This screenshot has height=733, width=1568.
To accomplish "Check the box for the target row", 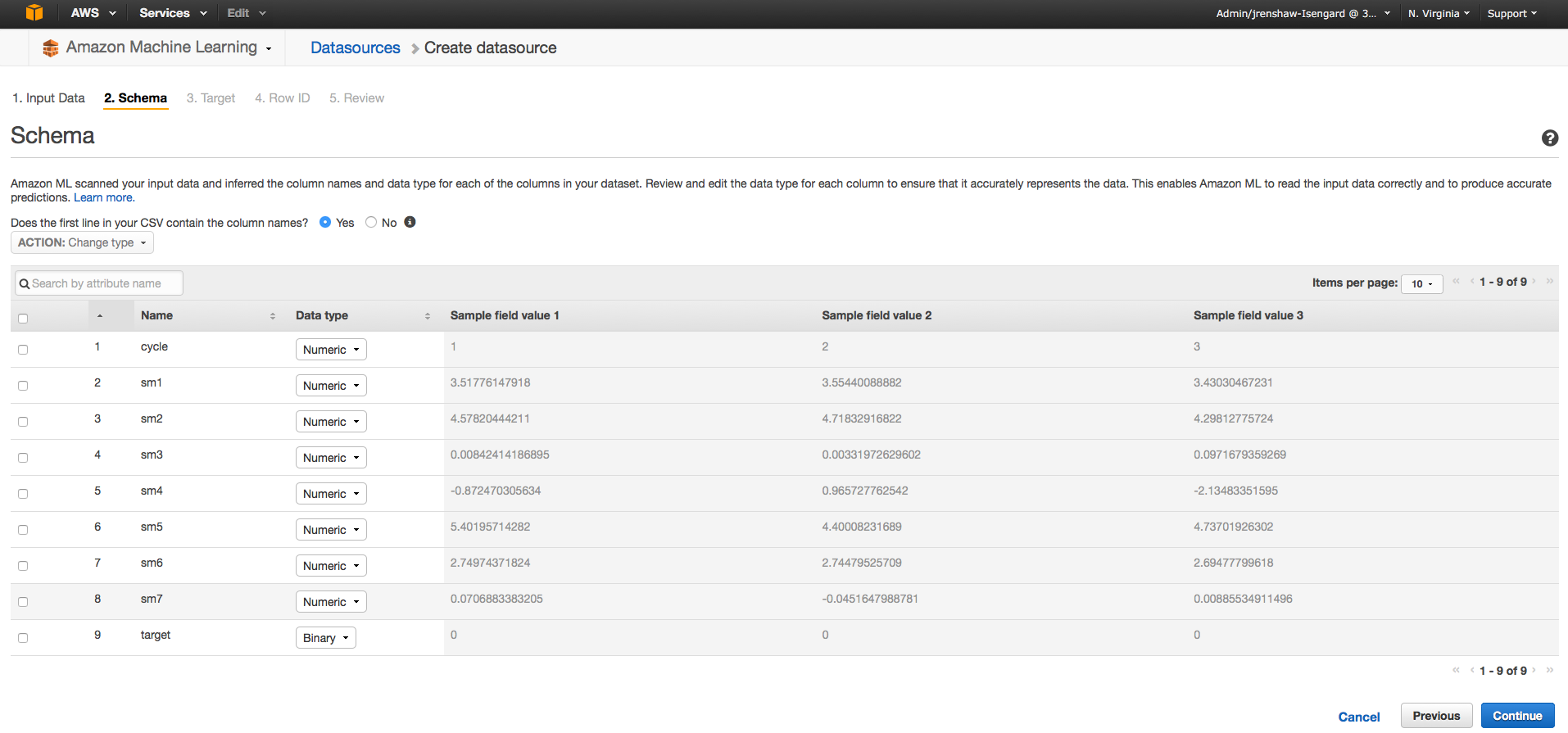I will pos(23,638).
